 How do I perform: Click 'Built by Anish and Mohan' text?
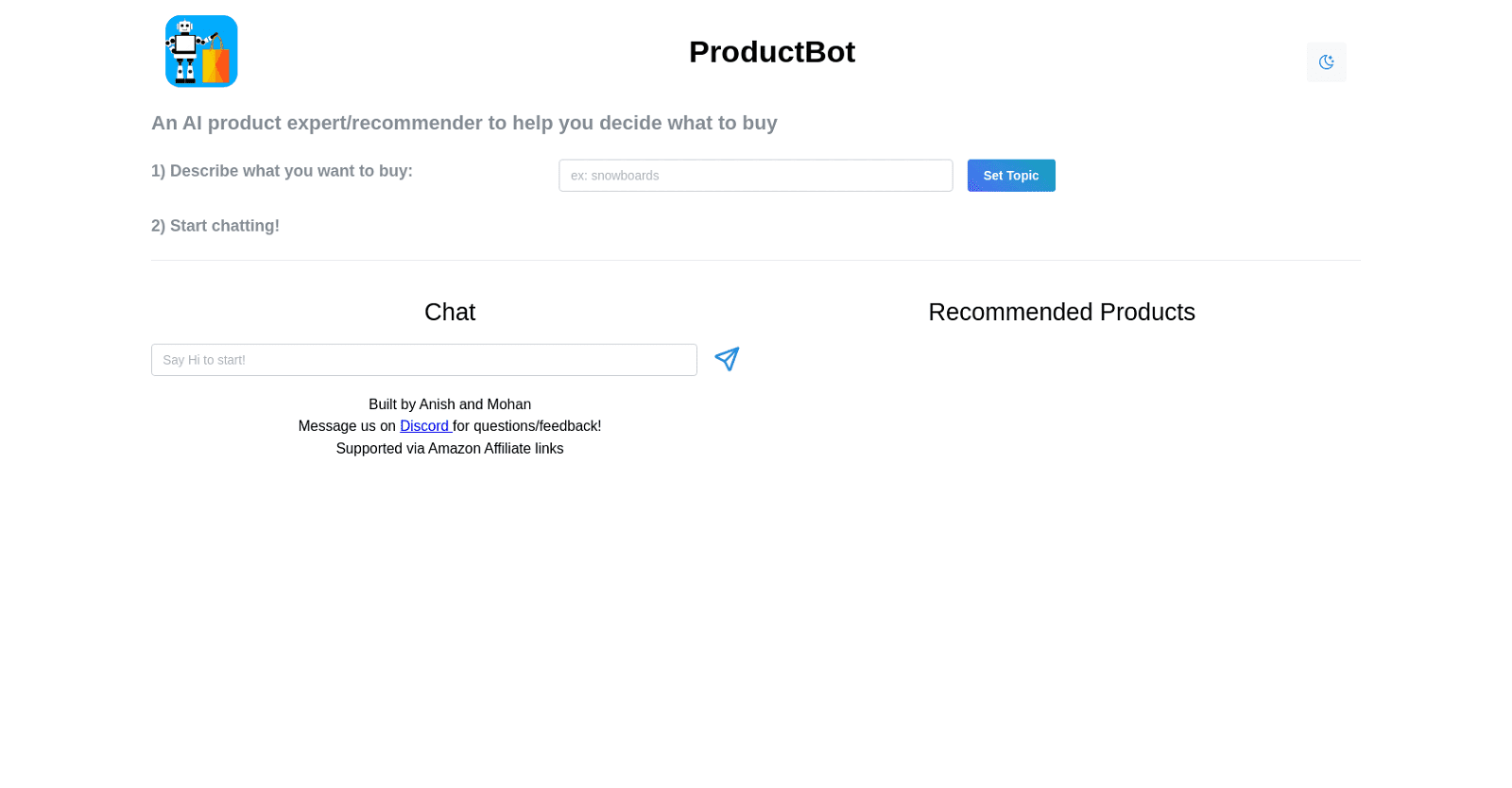point(450,403)
